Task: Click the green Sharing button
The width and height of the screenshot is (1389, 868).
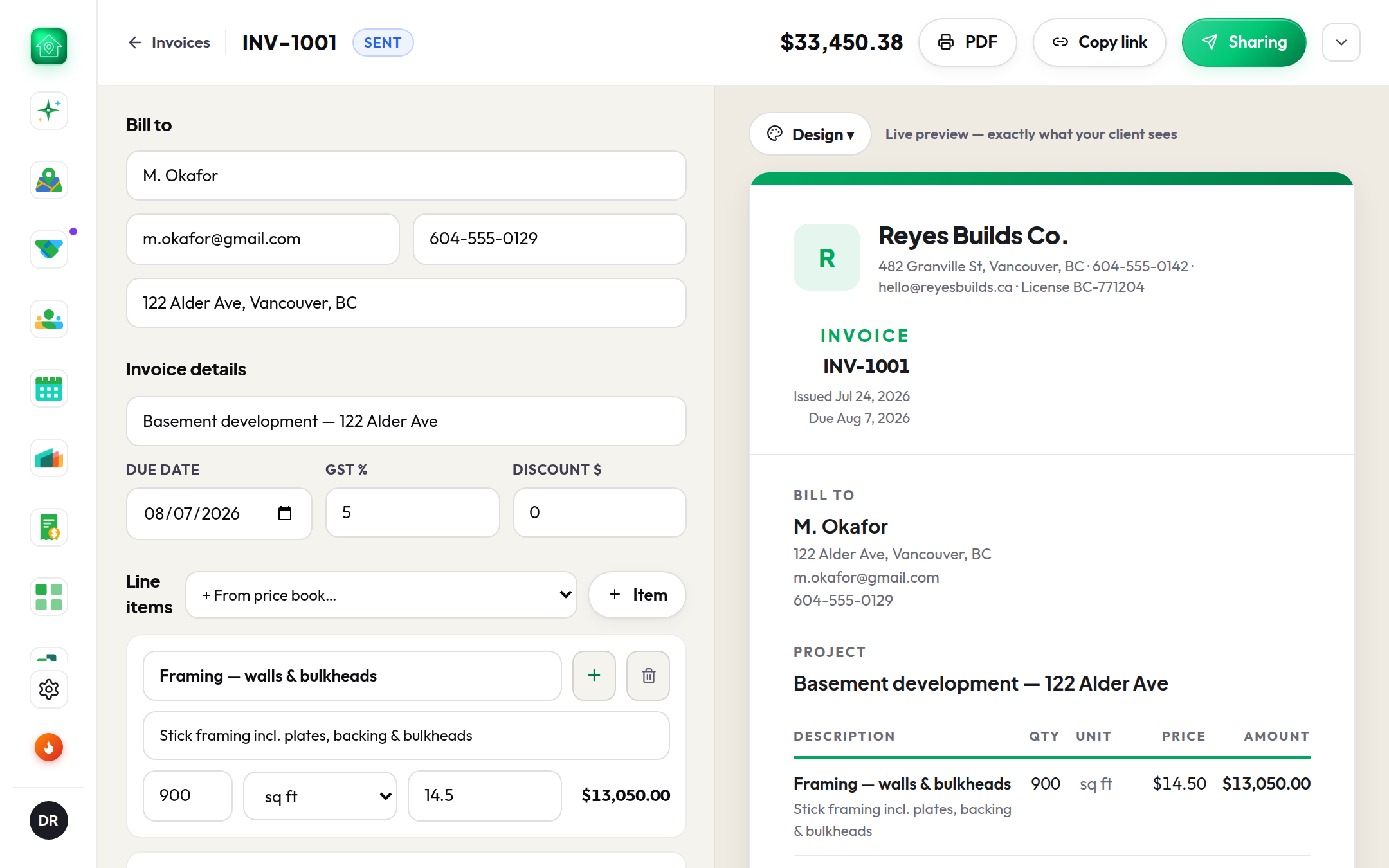Action: coord(1244,42)
